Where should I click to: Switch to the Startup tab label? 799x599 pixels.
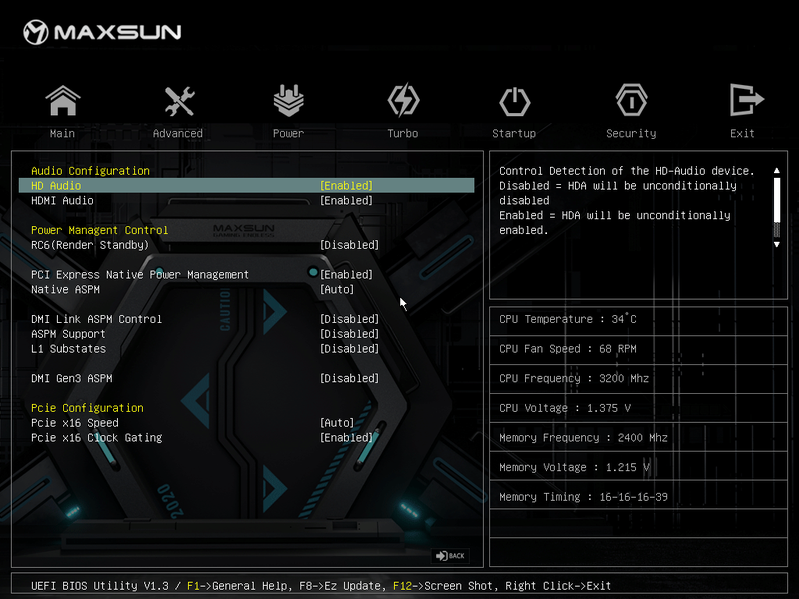click(514, 133)
